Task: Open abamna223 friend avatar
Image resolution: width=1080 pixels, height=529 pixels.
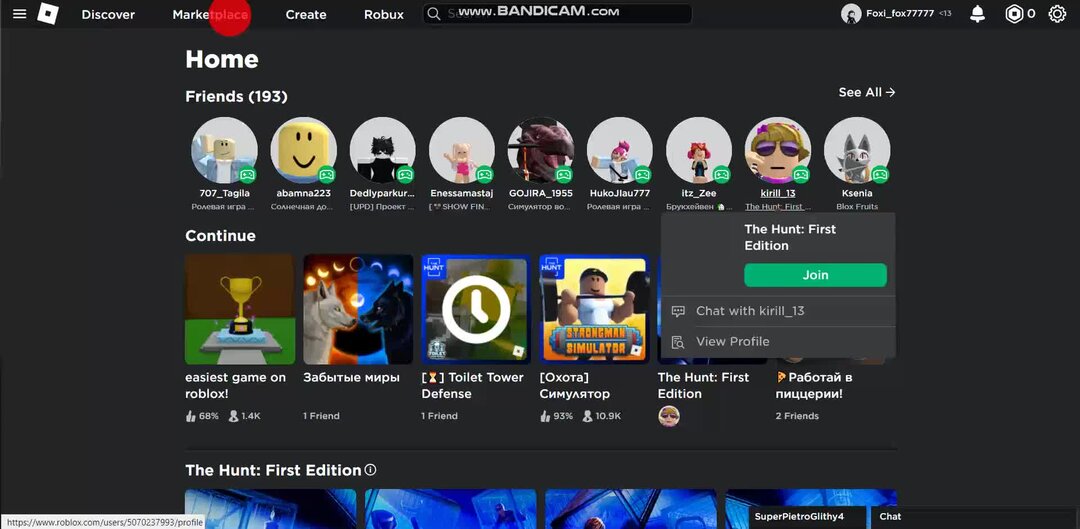Action: (x=304, y=150)
